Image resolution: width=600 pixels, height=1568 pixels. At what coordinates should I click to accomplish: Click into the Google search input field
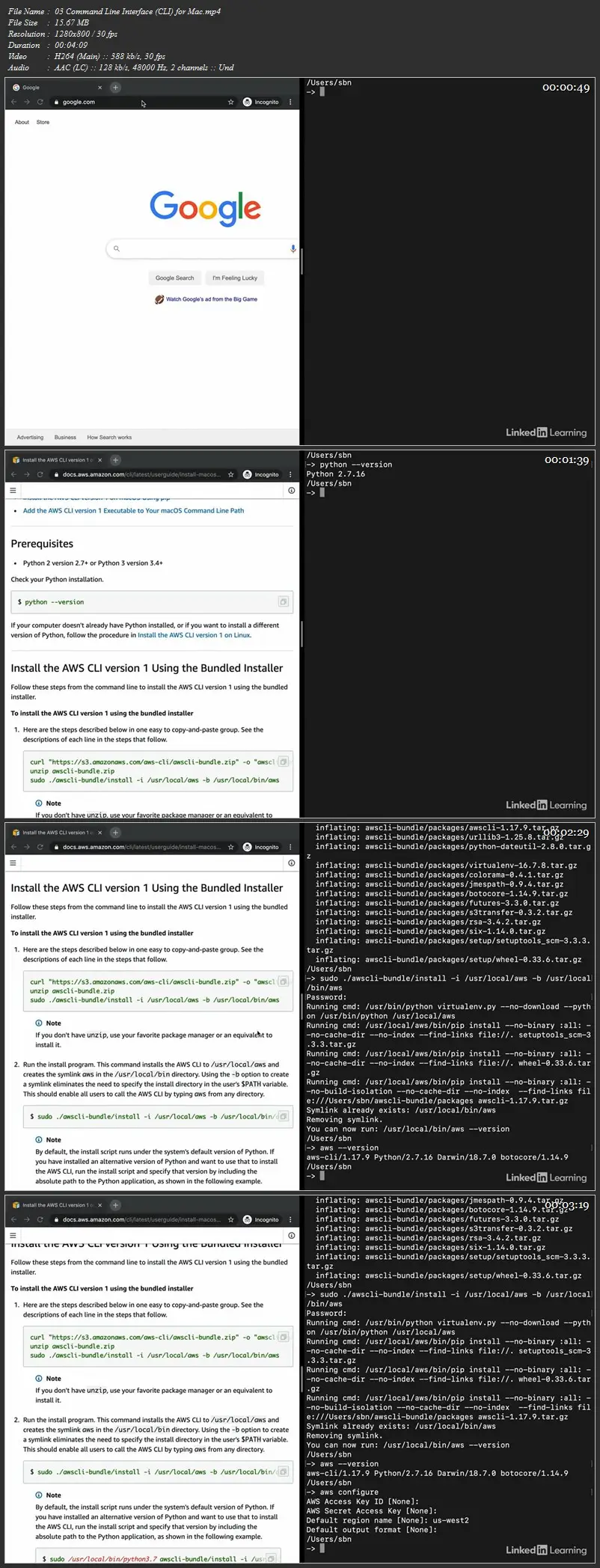click(204, 248)
